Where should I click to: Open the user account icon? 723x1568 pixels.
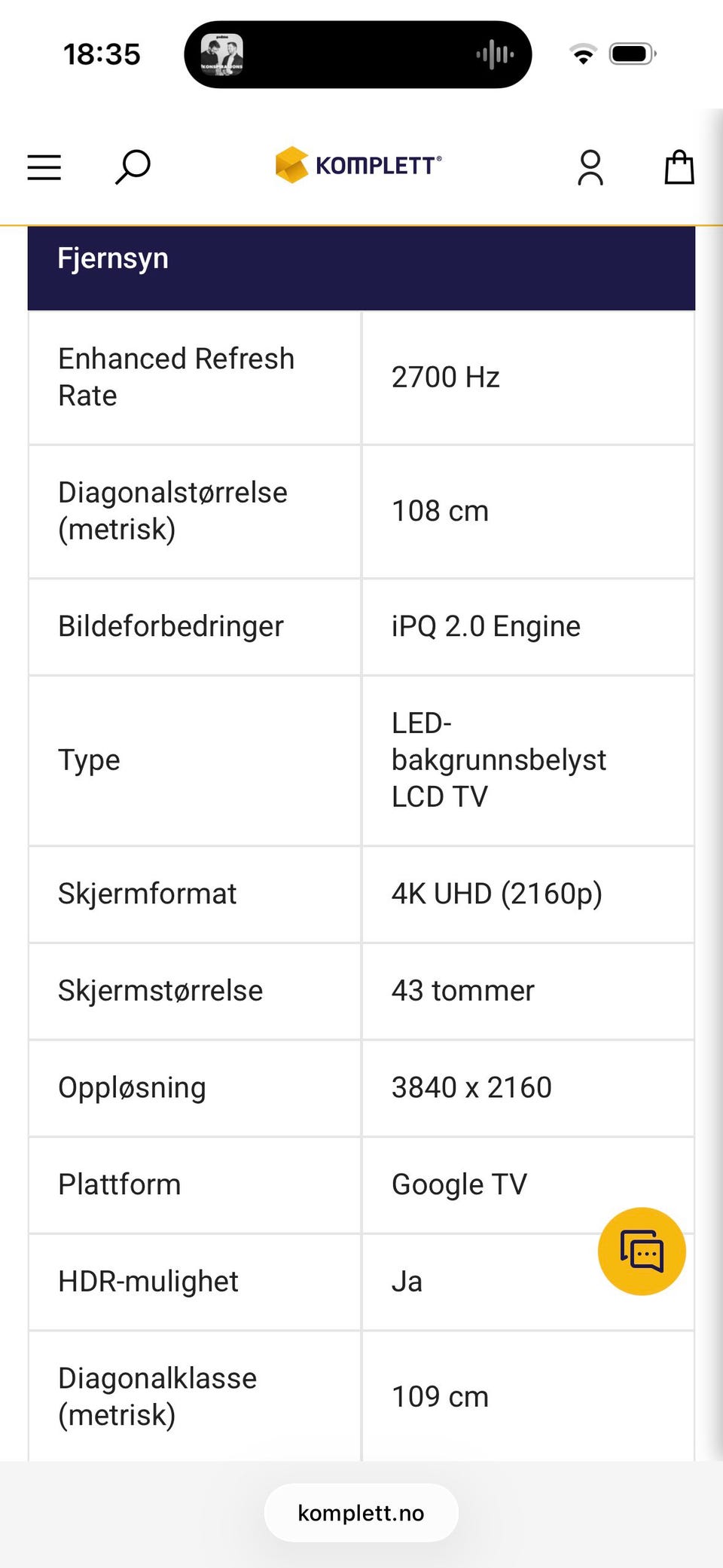[x=590, y=167]
